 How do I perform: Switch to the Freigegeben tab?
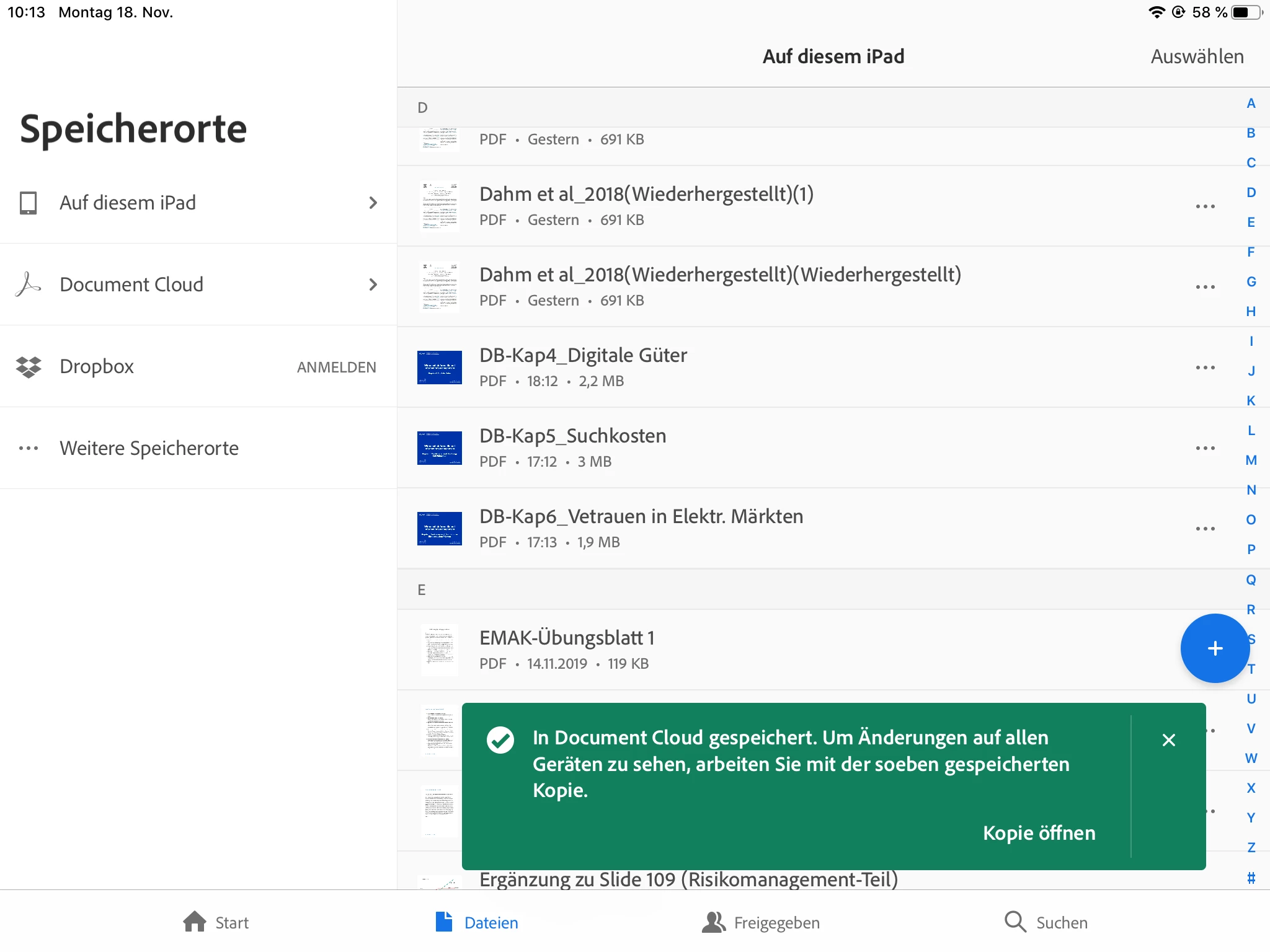coord(761,922)
